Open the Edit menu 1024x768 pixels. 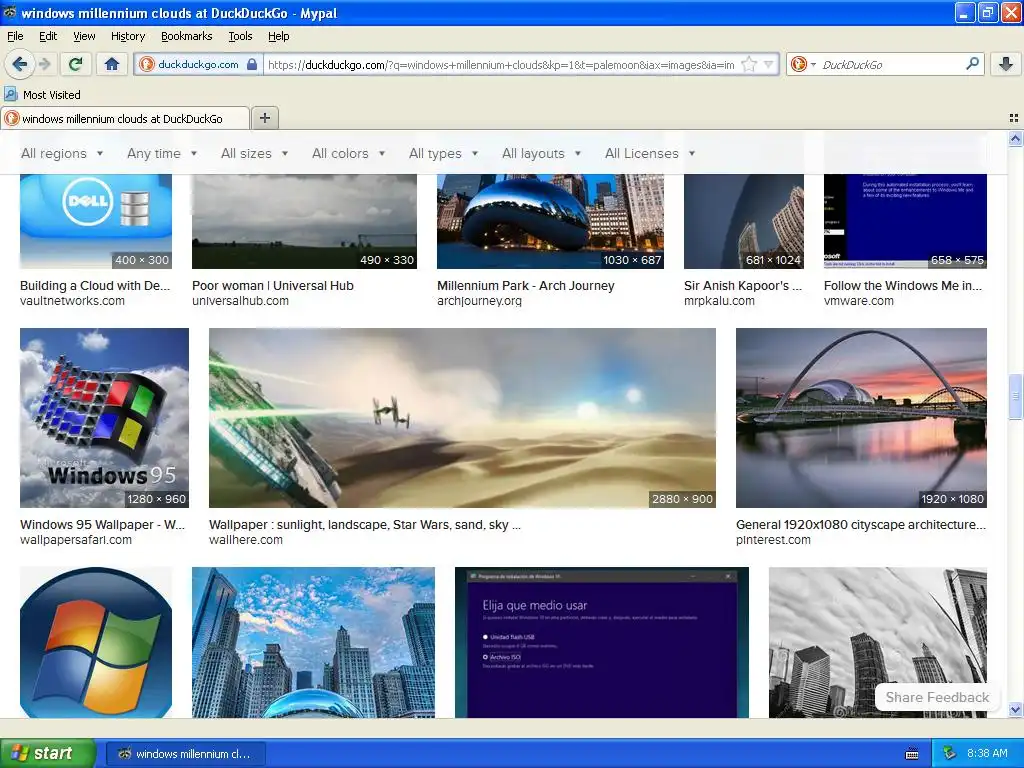48,36
